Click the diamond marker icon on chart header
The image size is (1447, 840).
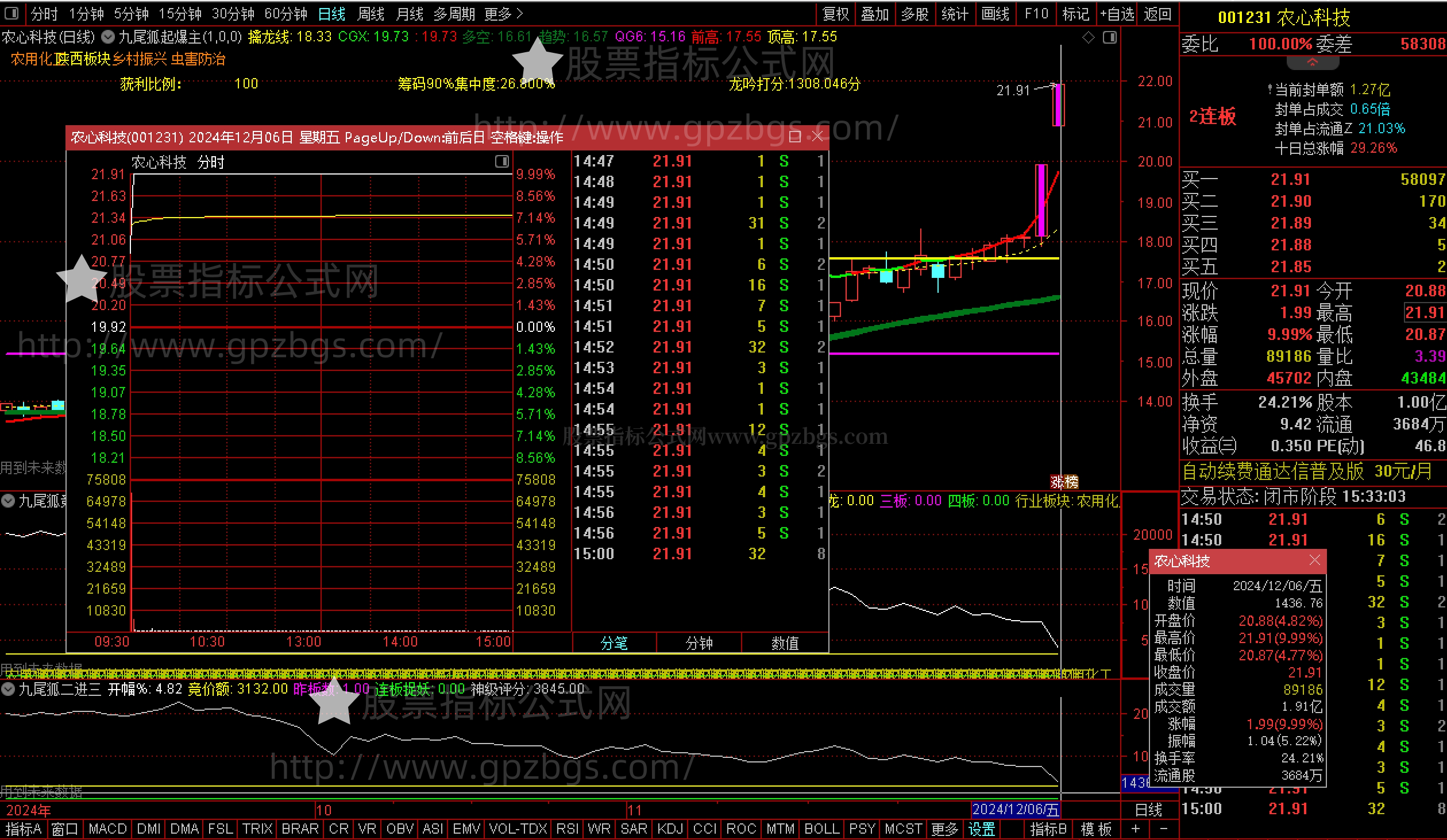pyautogui.click(x=1089, y=38)
